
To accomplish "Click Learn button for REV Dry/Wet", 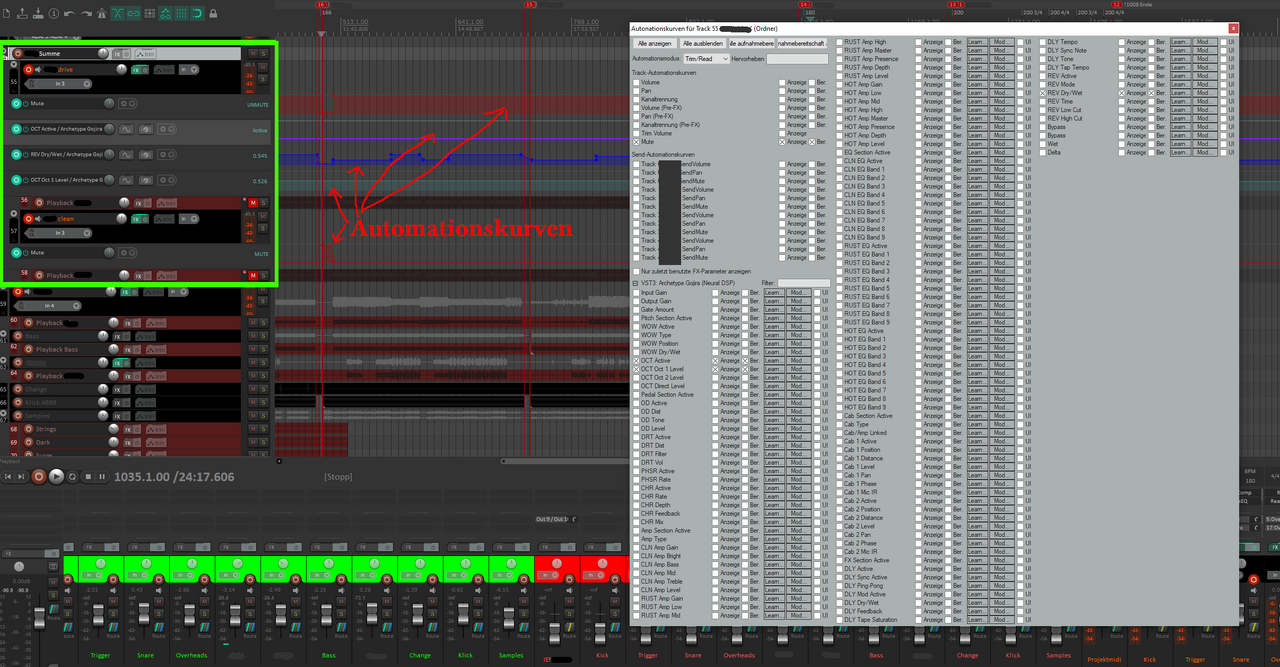I will click(x=1181, y=93).
